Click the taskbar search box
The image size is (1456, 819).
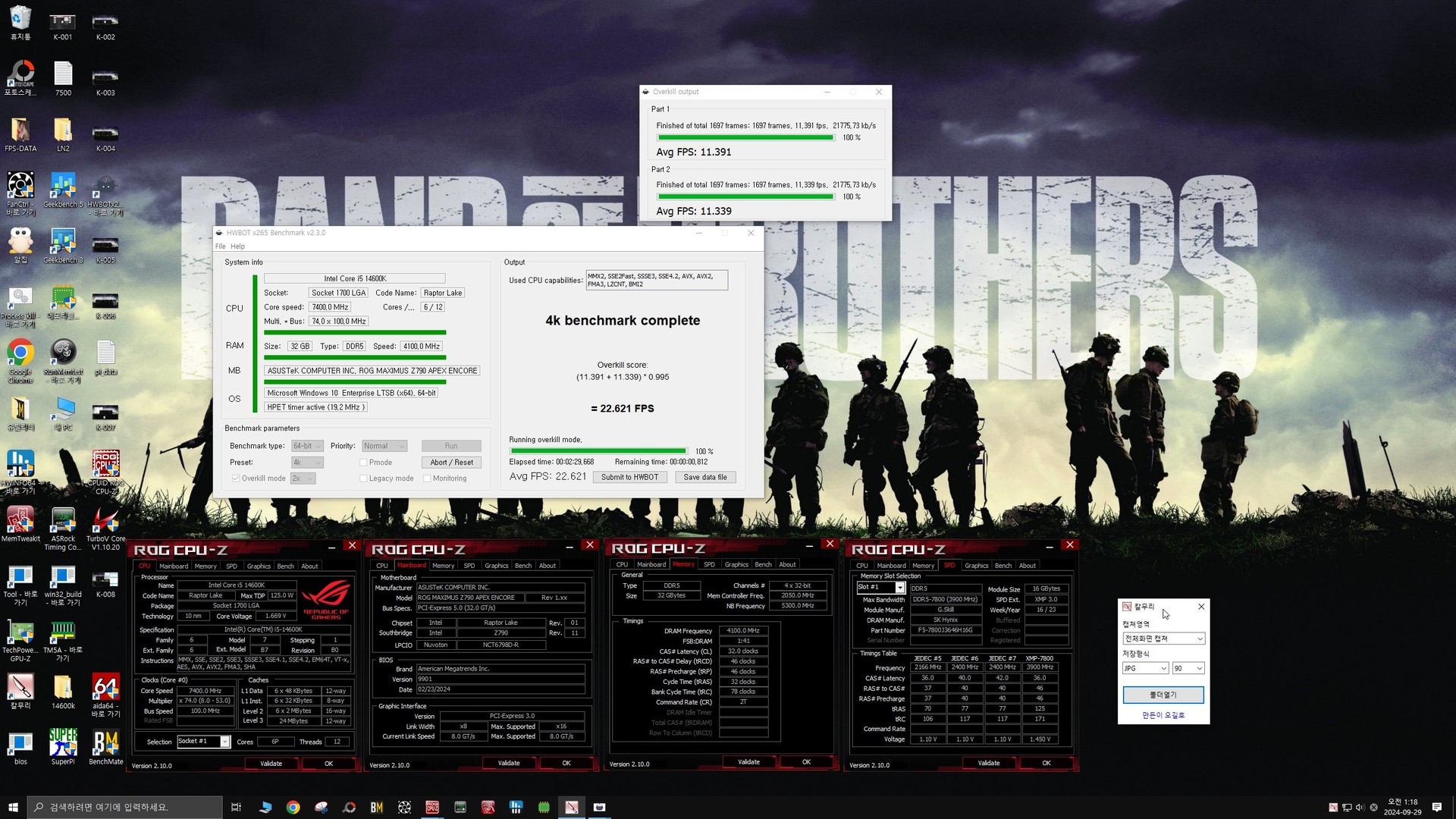pyautogui.click(x=125, y=807)
